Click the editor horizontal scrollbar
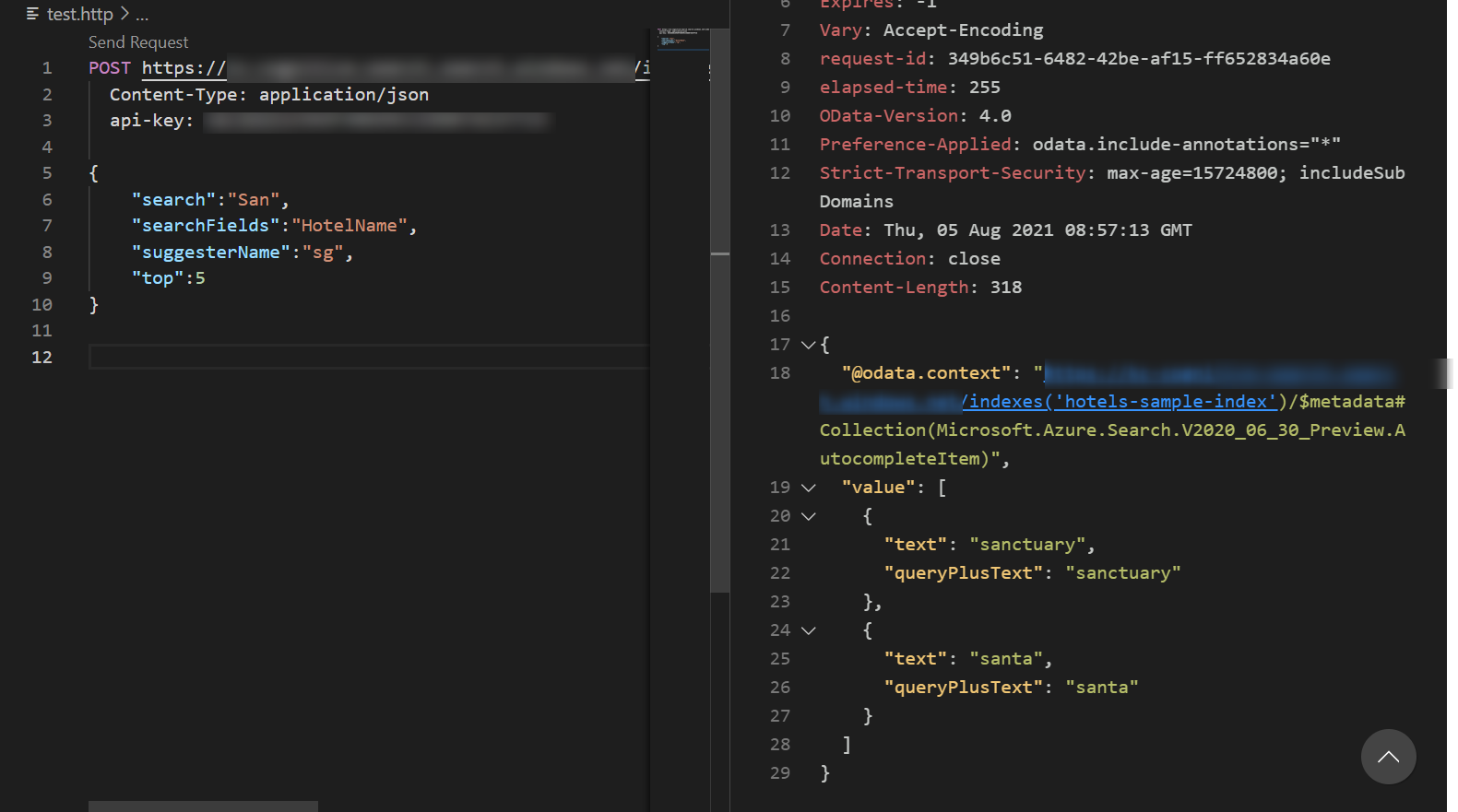The width and height of the screenshot is (1458, 812). [x=203, y=806]
